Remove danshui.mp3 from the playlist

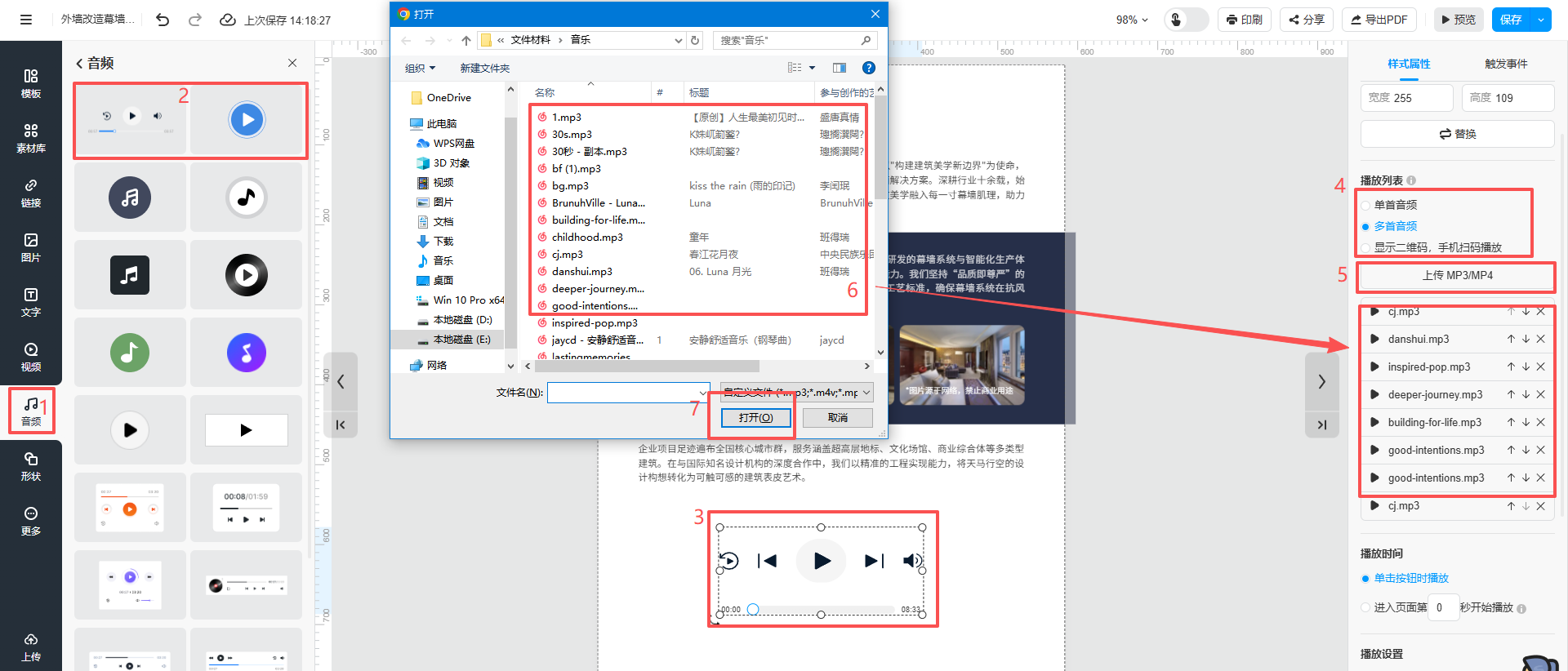1540,339
